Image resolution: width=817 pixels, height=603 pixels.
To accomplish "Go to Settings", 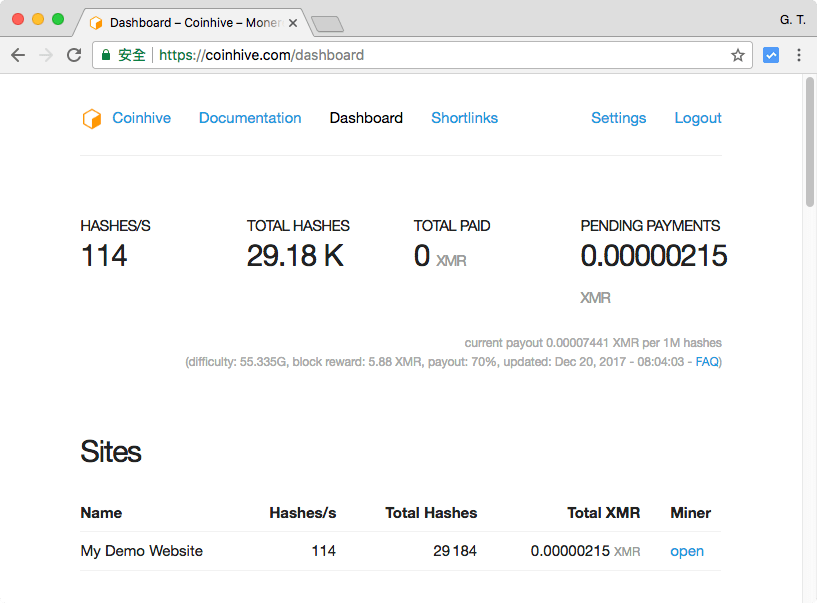I will (618, 118).
